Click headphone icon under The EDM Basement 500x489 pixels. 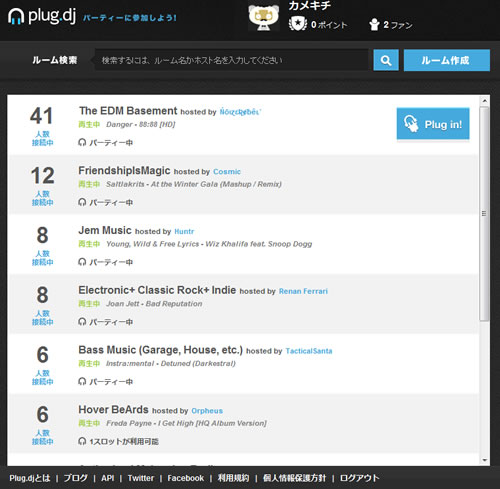click(82, 143)
